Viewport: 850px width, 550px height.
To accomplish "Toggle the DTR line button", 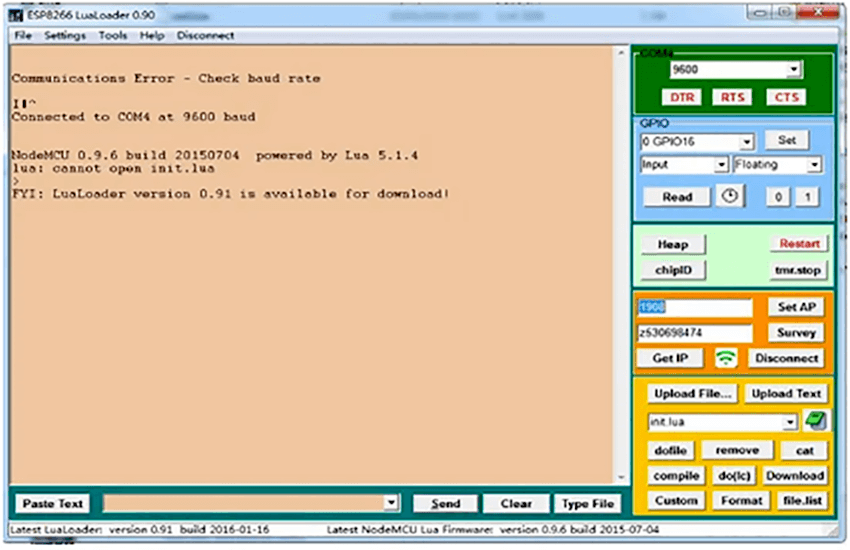I will click(x=681, y=97).
